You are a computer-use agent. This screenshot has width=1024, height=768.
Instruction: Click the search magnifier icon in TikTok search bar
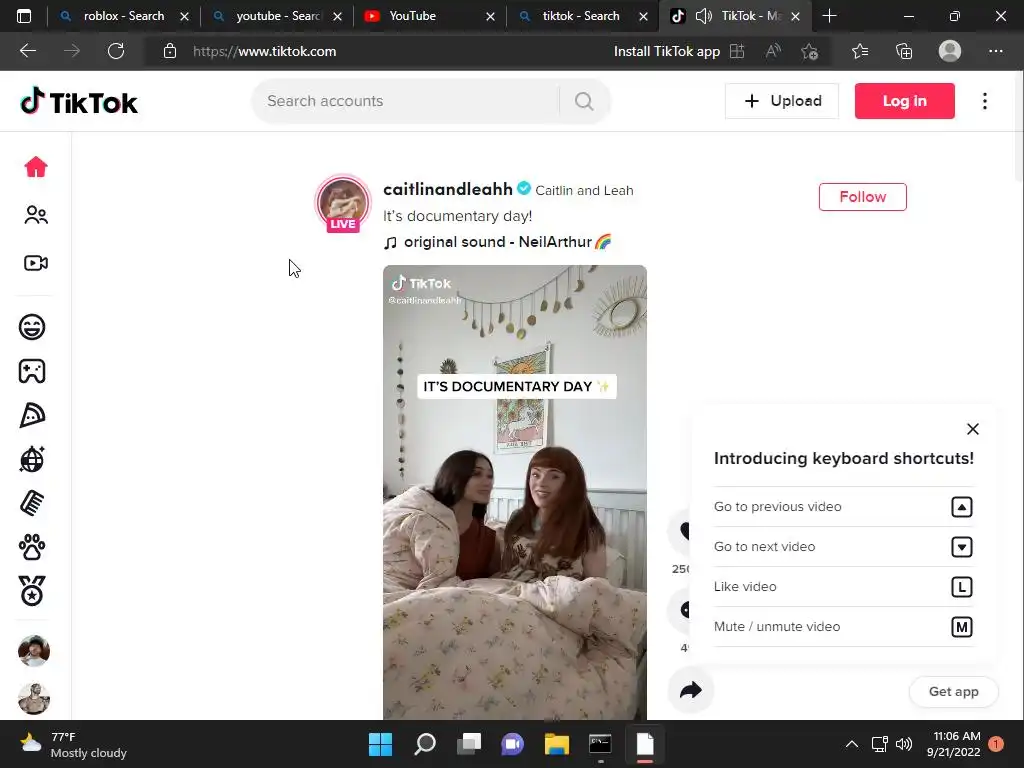pos(584,101)
